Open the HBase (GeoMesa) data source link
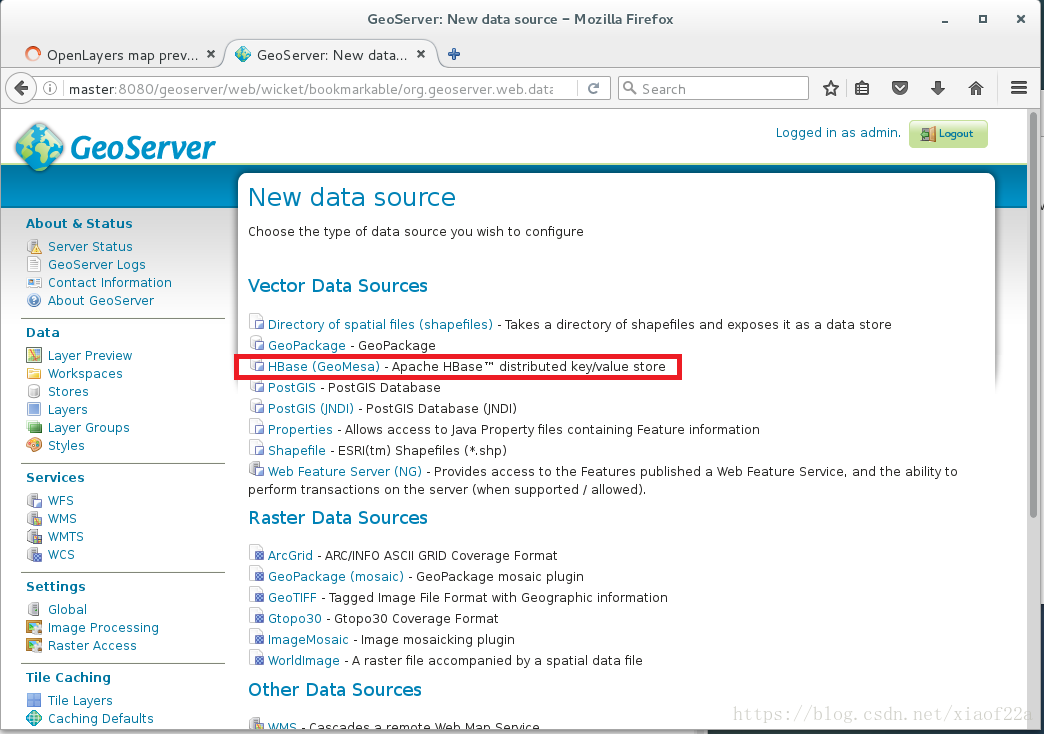 [x=324, y=366]
